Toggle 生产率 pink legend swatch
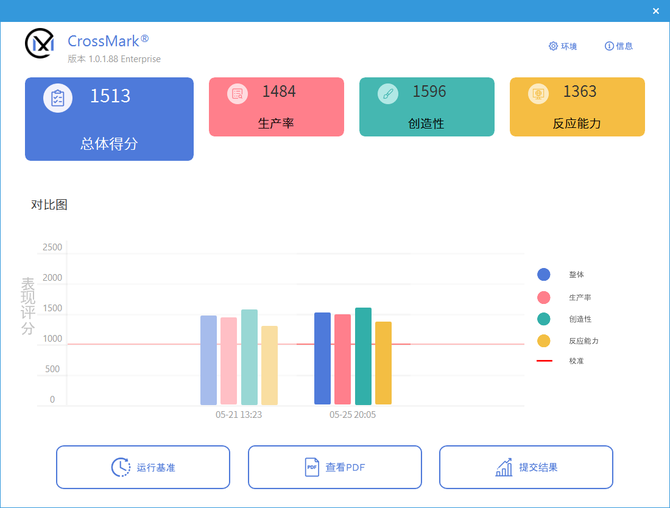 tap(544, 297)
